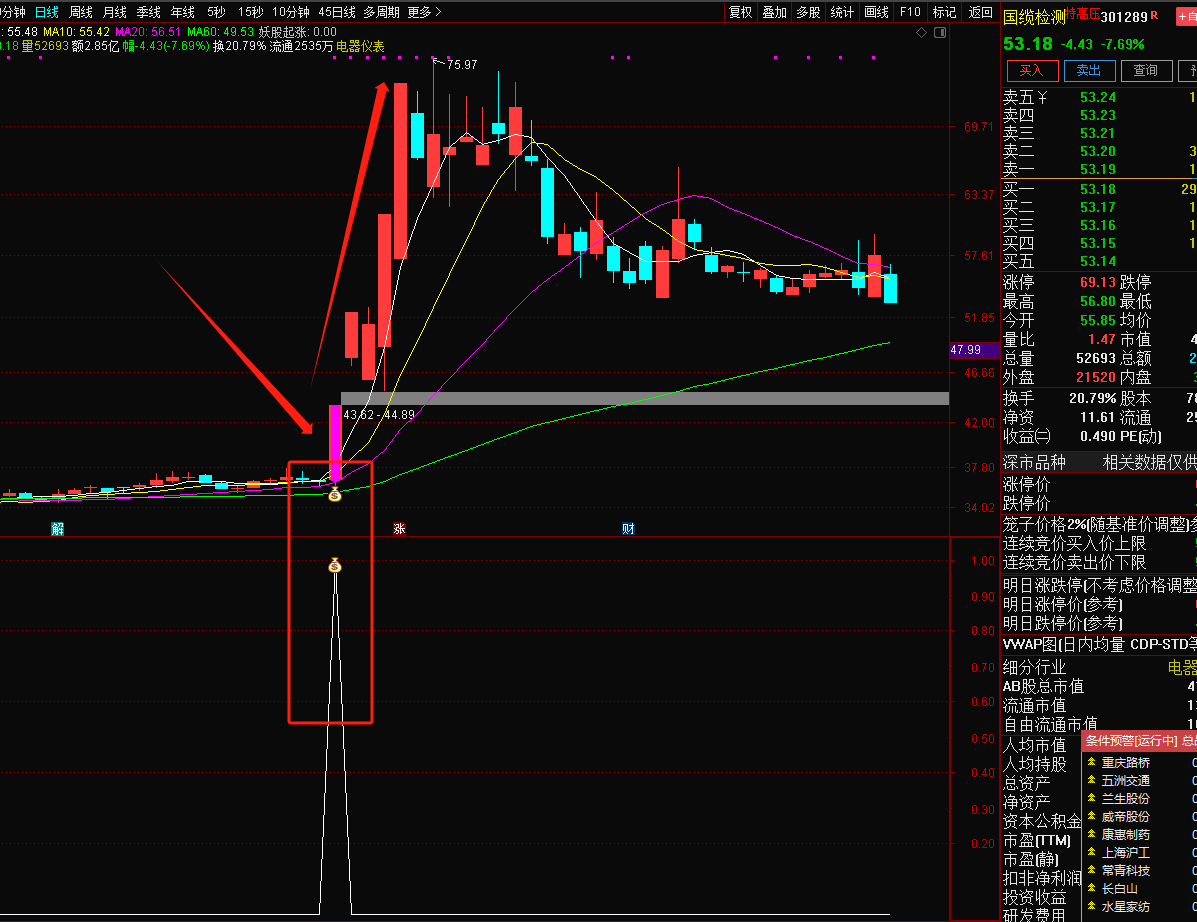1197x922 pixels.
Task: Click the 返回 back button
Action: (x=980, y=12)
